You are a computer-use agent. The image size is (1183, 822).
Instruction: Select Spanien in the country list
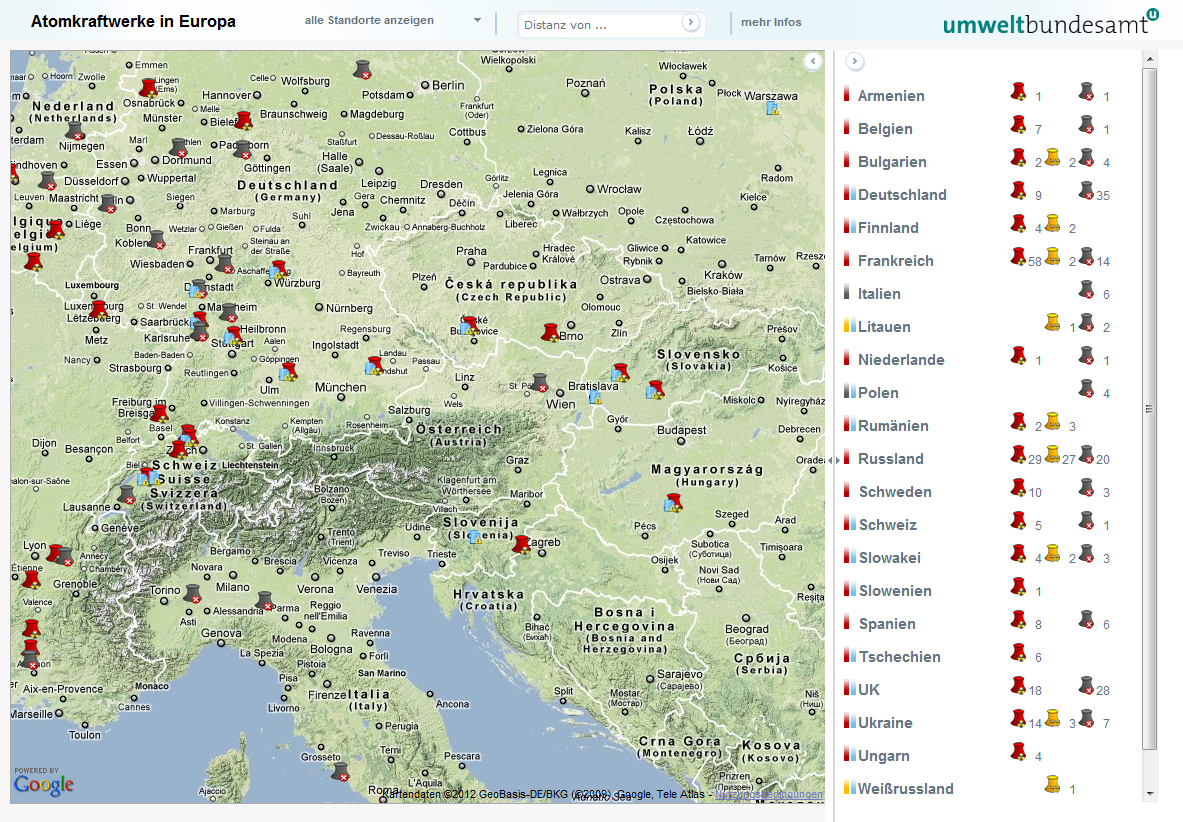(886, 624)
